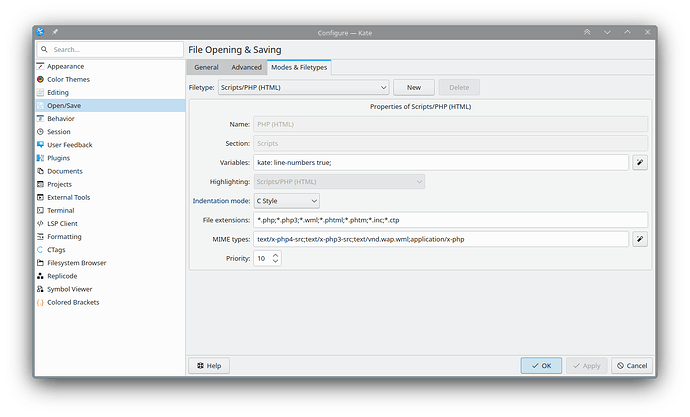Click the disabled Section field
Screen dimensions: 690x417
[451, 143]
